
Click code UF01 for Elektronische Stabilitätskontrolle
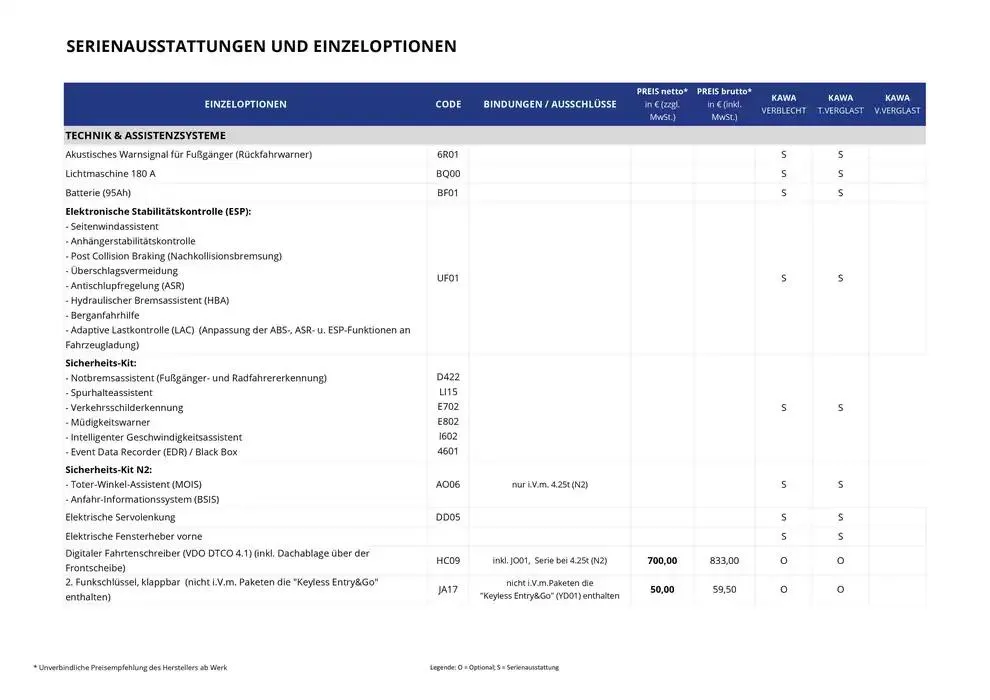(447, 278)
